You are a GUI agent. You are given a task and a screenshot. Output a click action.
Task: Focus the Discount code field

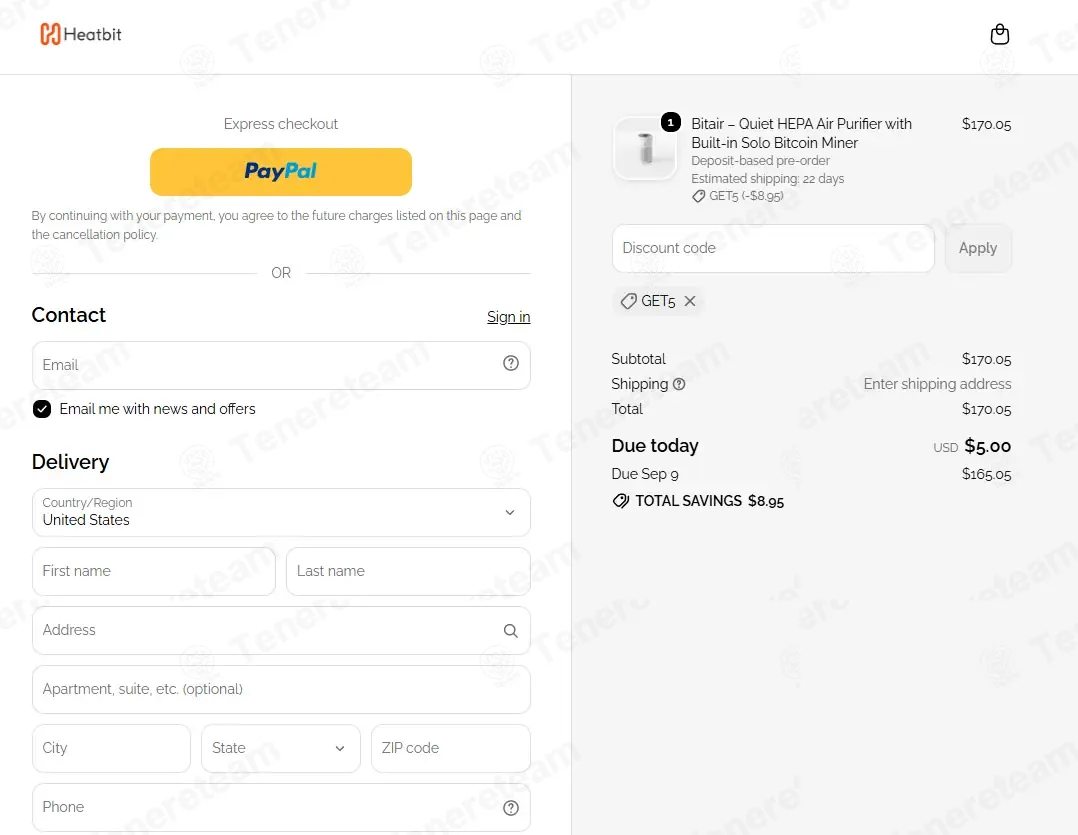773,248
